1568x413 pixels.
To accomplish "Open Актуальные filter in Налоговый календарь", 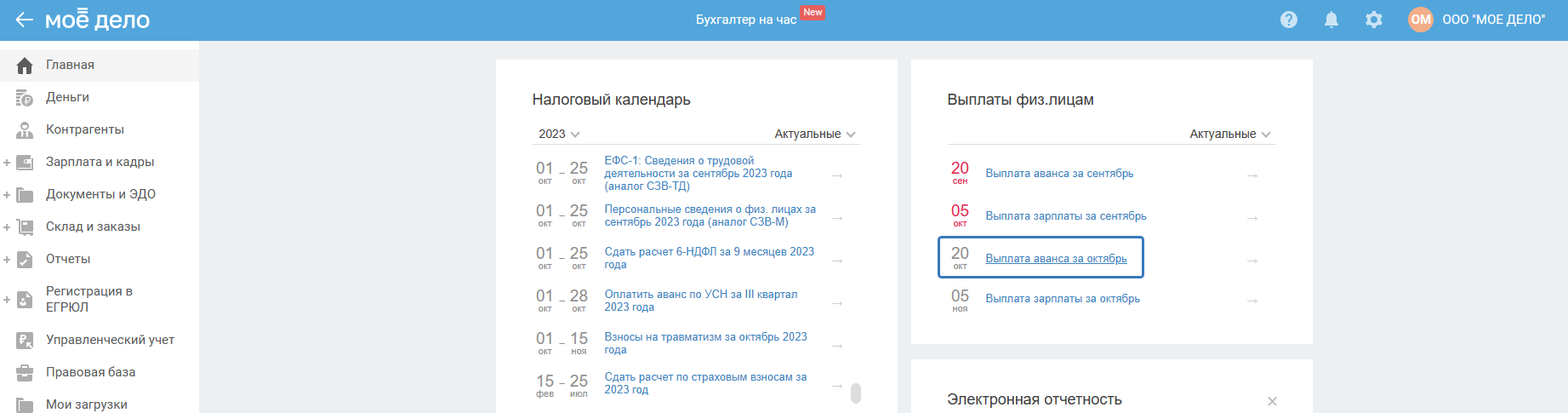I will click(814, 135).
